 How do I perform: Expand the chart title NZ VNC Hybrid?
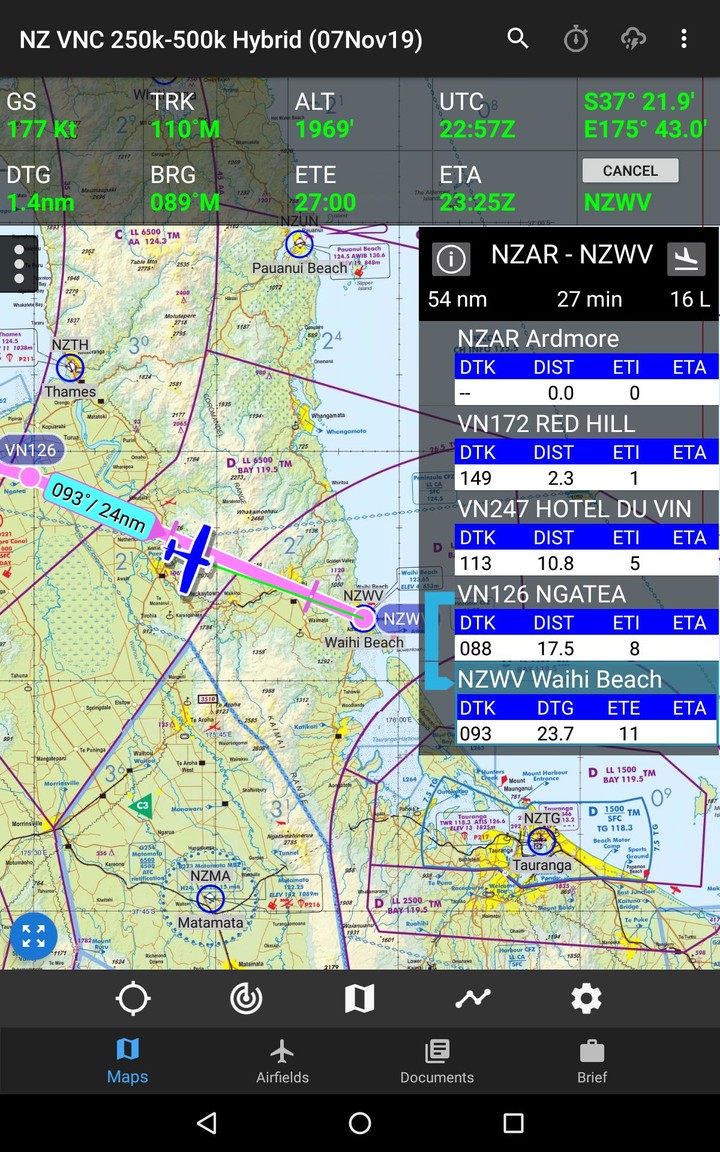[x=221, y=40]
